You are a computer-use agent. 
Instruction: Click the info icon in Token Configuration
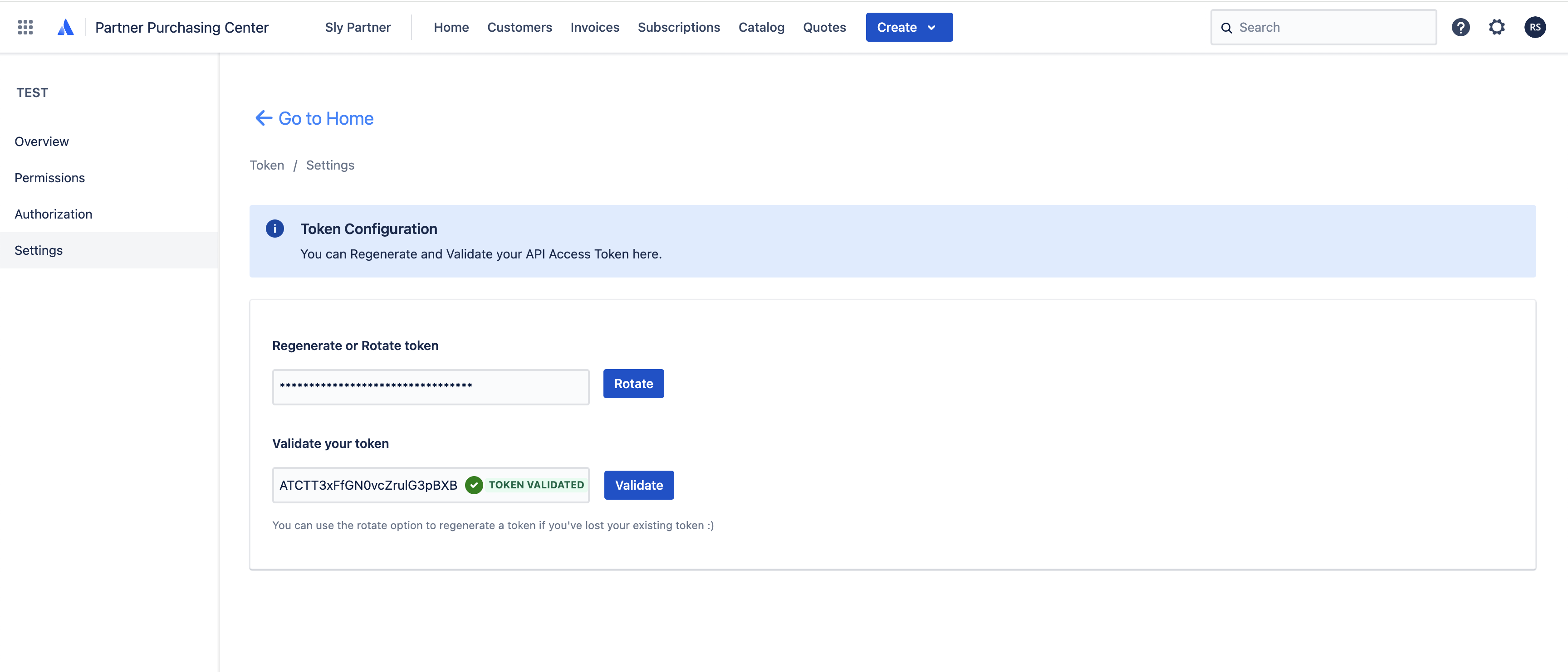click(x=274, y=229)
